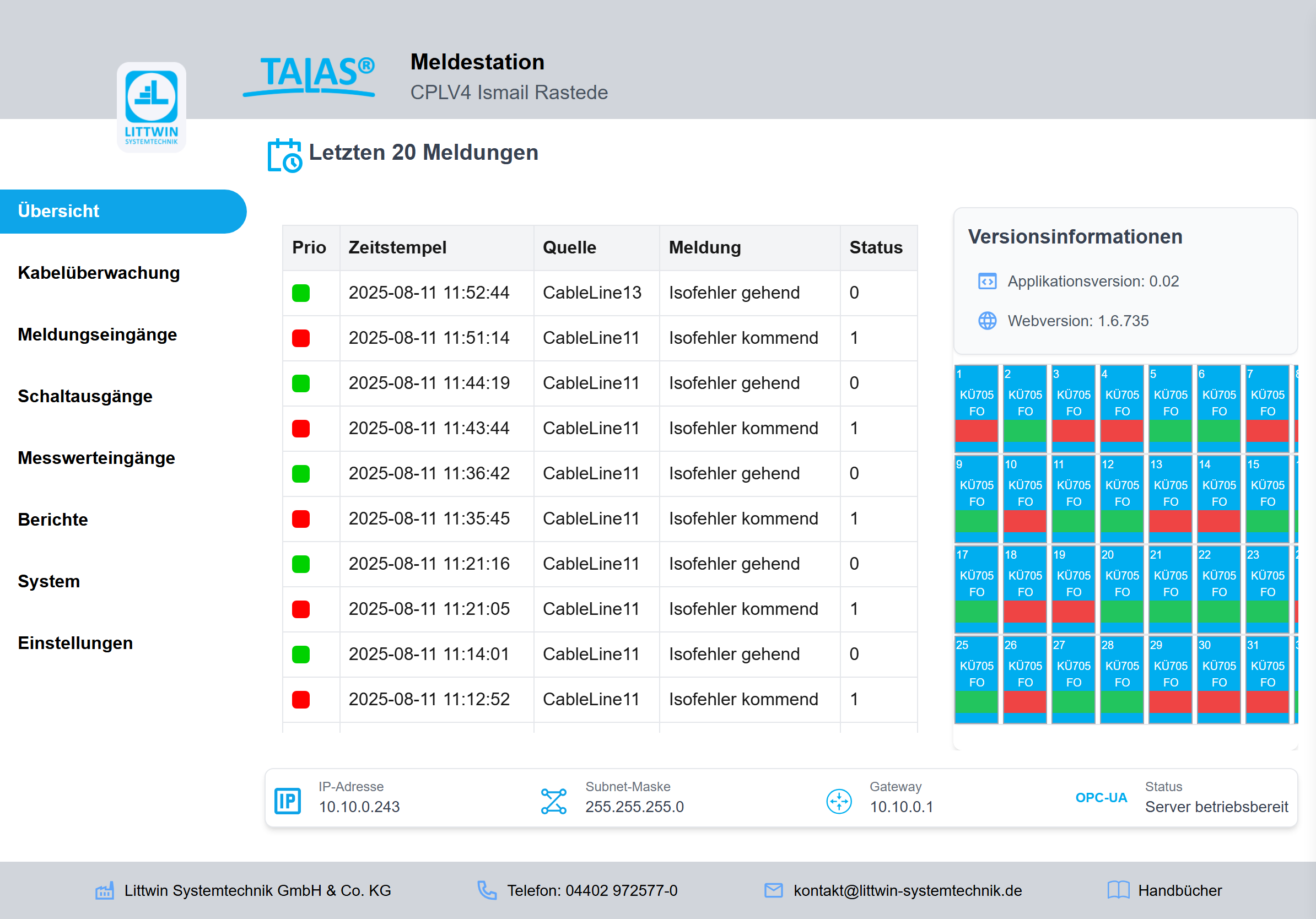This screenshot has width=1316, height=919.
Task: Click the Applikationsversion code icon
Action: click(987, 282)
